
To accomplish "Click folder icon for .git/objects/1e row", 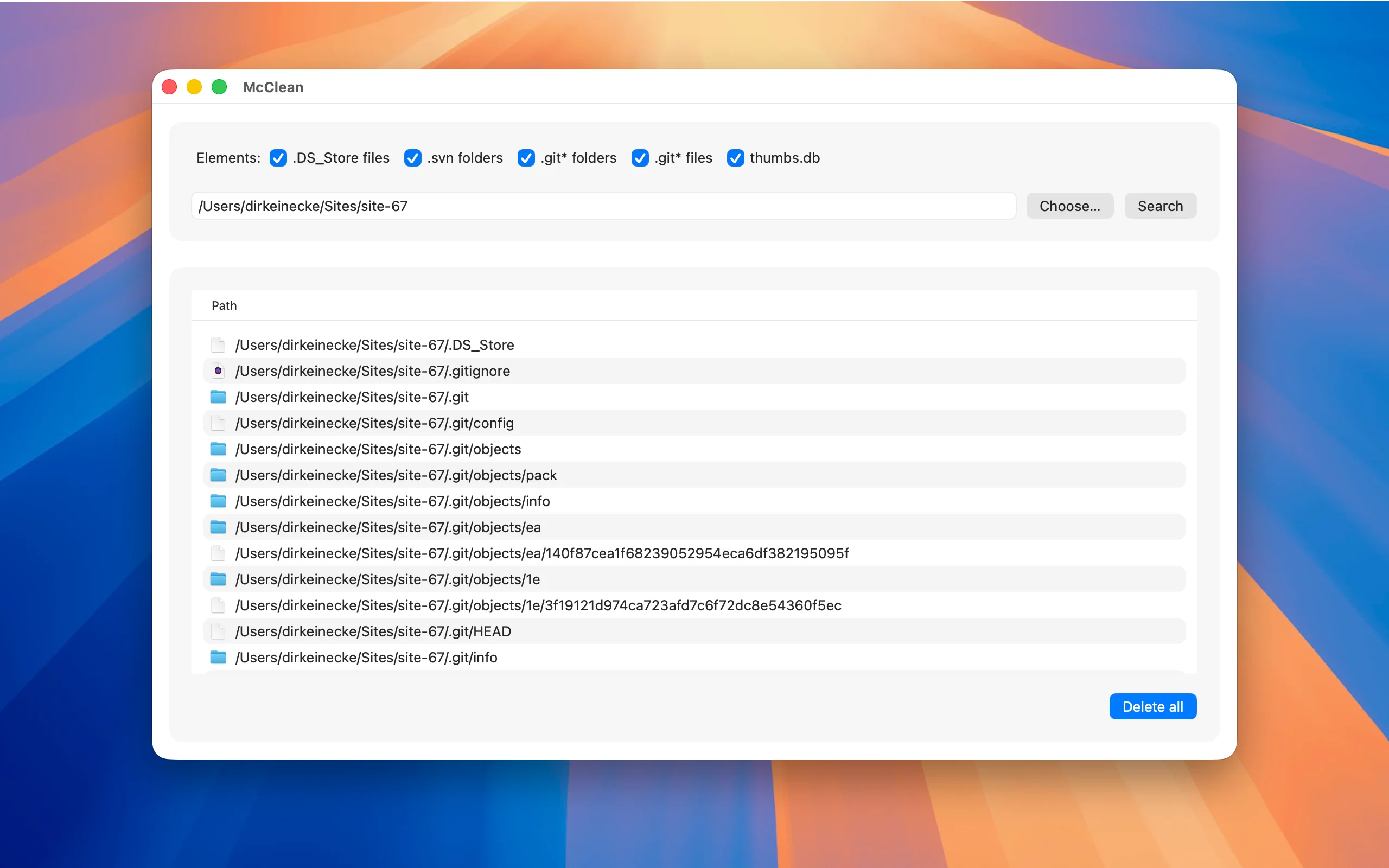I will click(x=218, y=579).
